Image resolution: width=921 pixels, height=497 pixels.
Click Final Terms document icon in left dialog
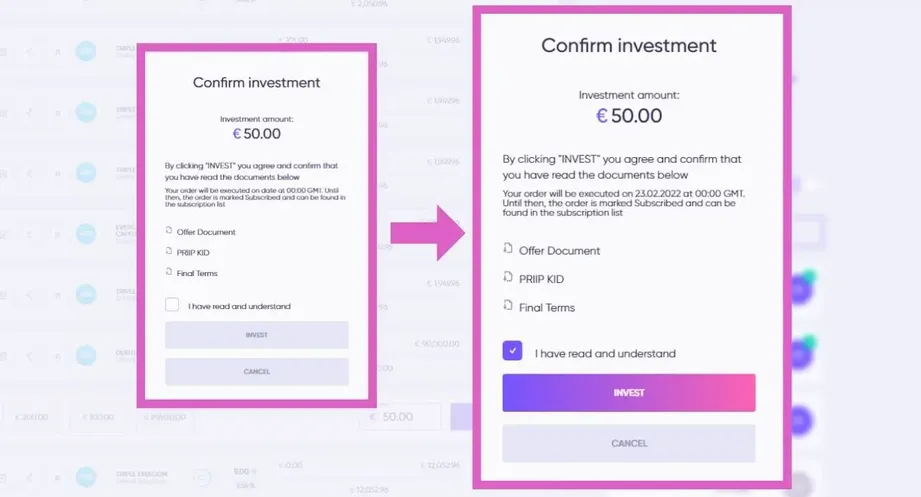point(169,271)
